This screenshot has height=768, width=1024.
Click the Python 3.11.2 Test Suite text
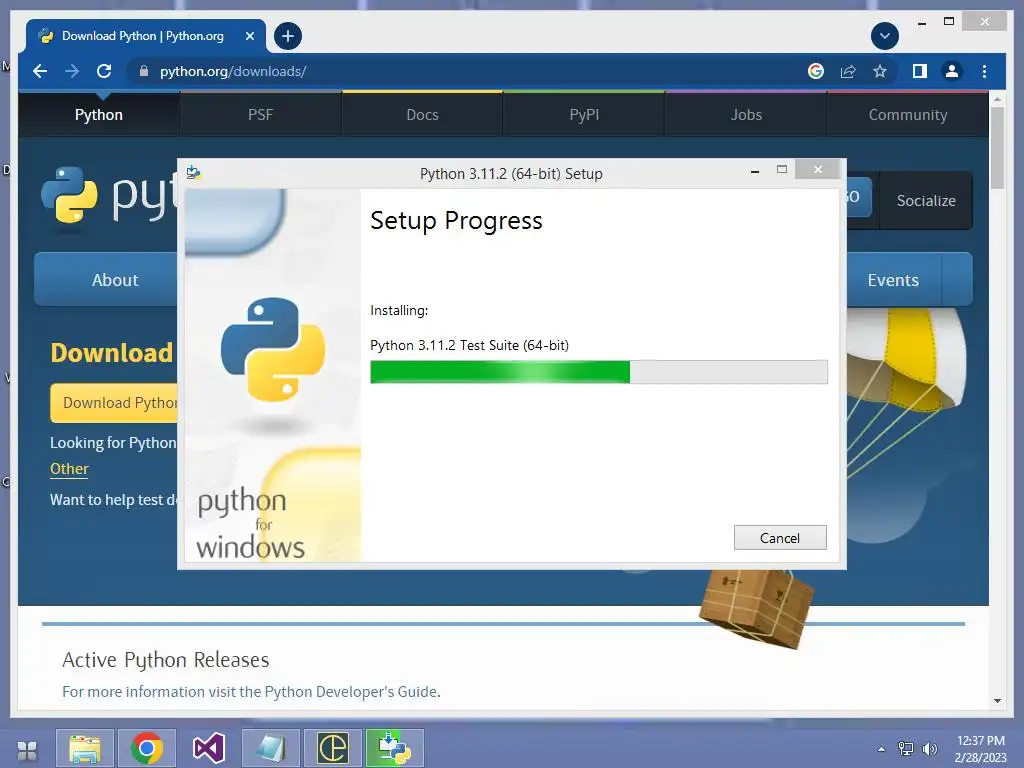coord(469,345)
